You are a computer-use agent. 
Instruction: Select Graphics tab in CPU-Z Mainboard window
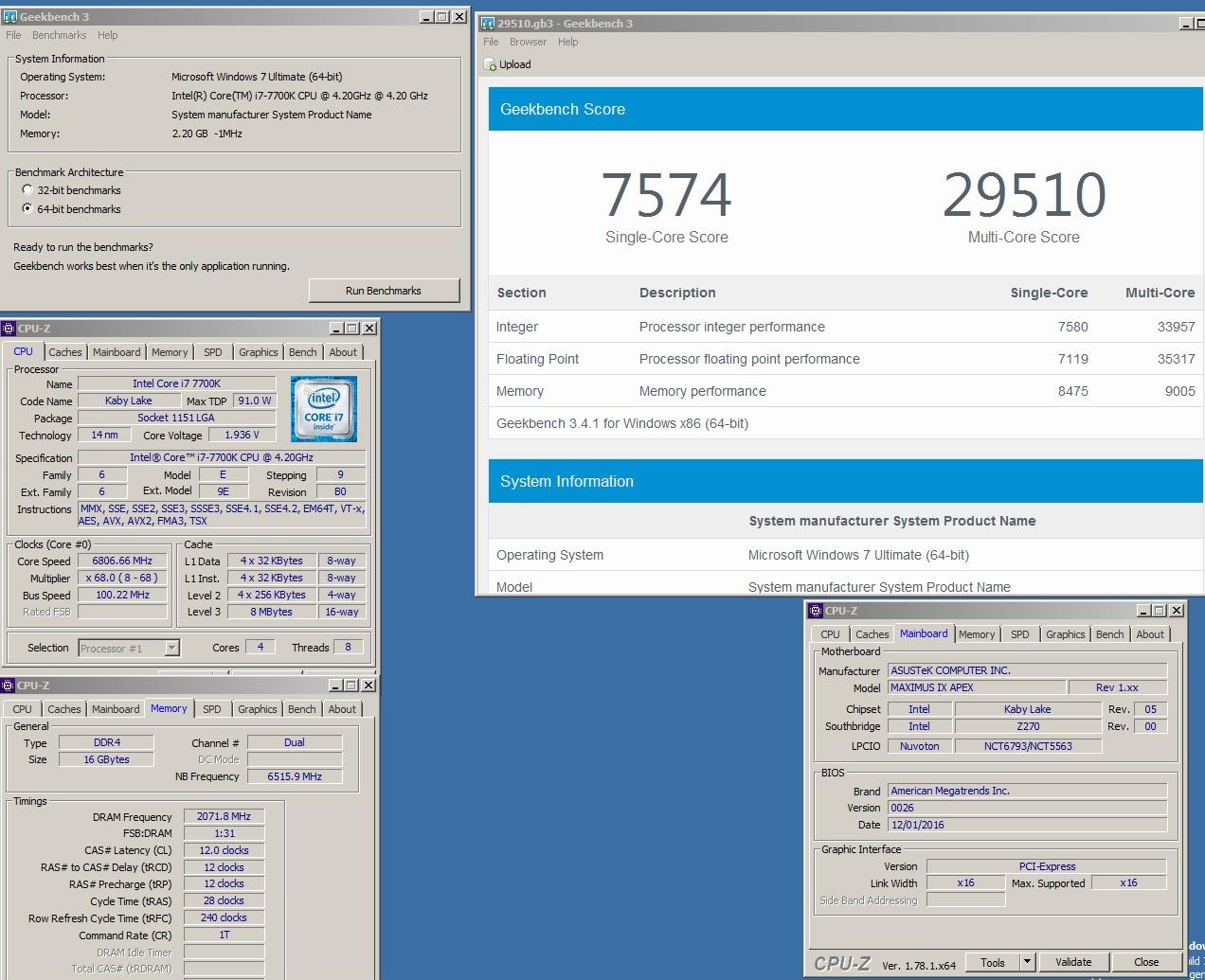[1066, 634]
